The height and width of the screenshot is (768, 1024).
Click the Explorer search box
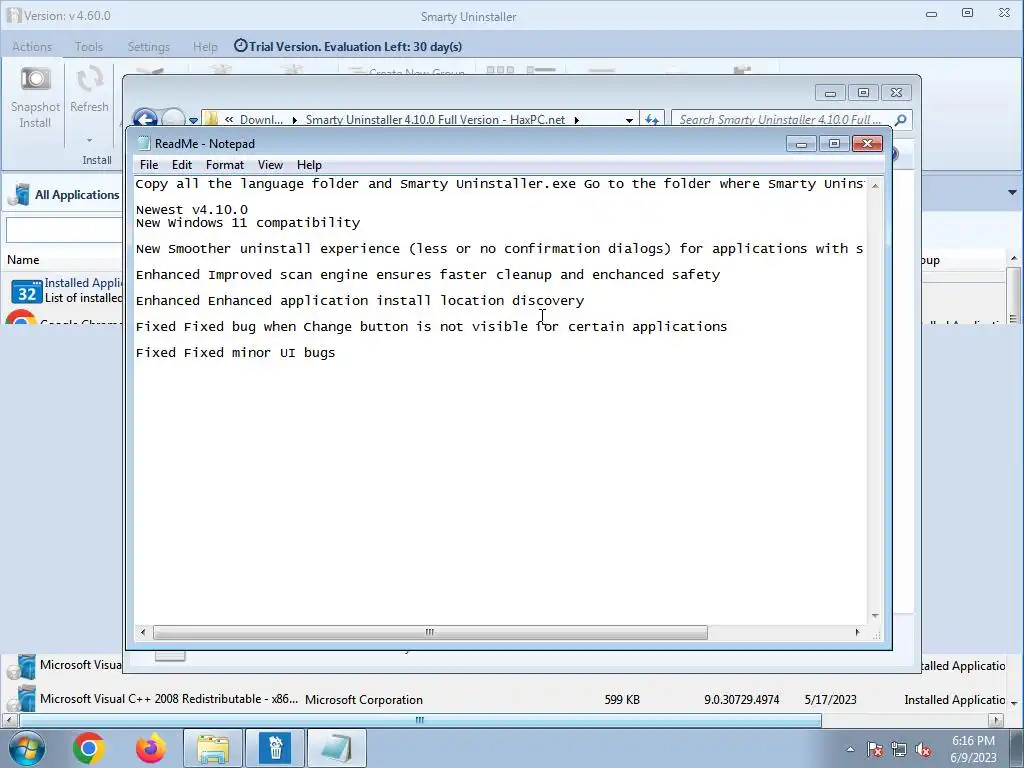pyautogui.click(x=780, y=120)
